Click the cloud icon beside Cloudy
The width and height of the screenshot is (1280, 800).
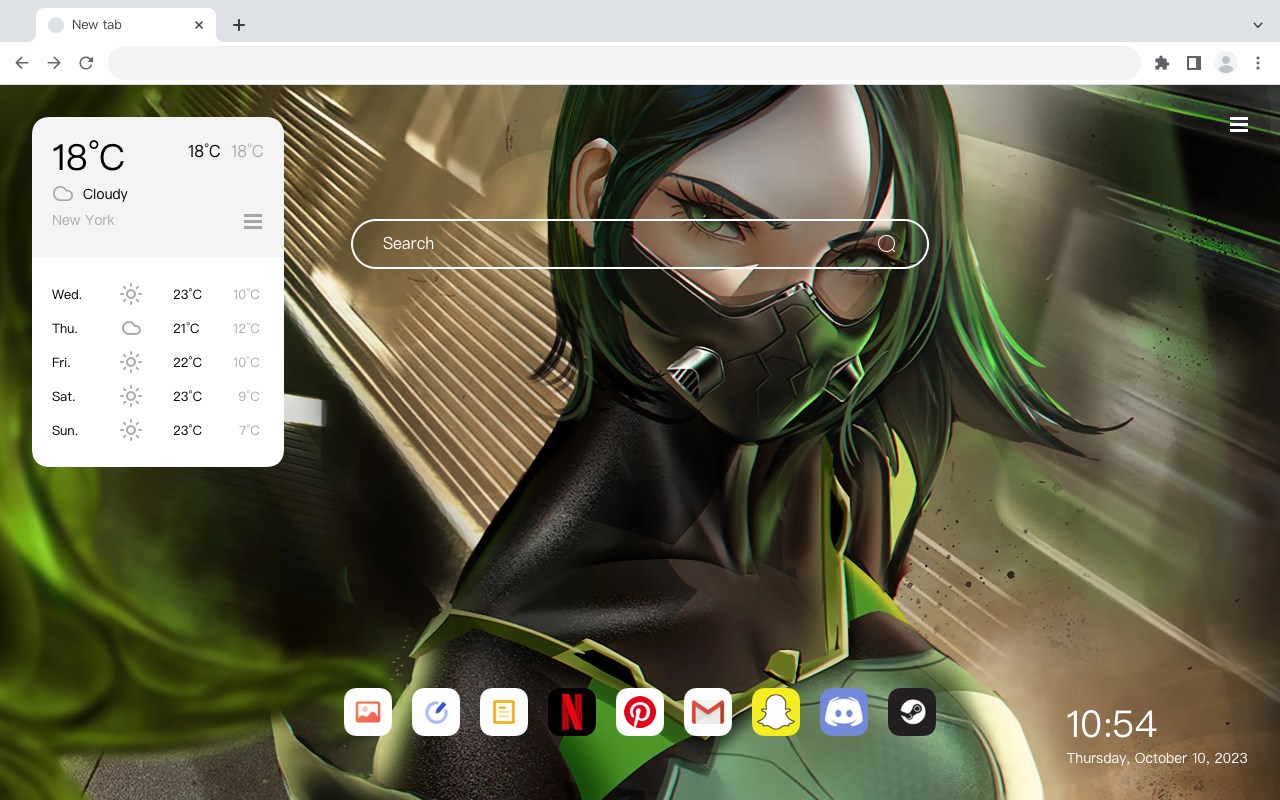coord(63,194)
